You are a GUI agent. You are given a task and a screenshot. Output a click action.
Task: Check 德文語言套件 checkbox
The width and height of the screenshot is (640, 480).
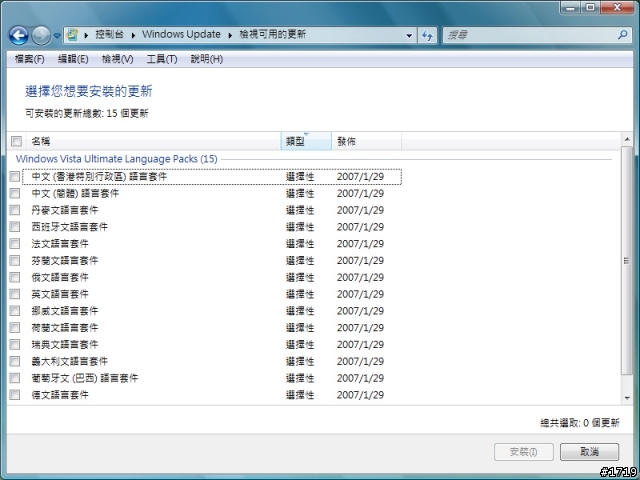point(15,395)
